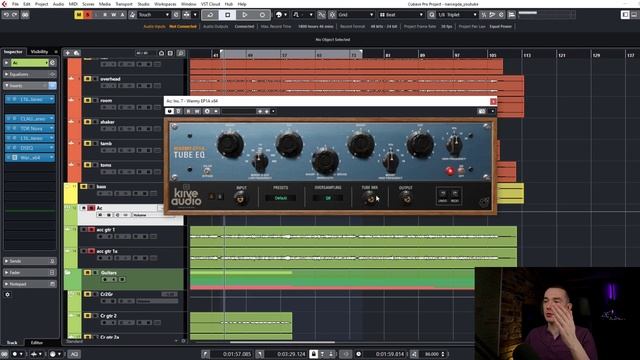This screenshot has width=640, height=360.
Task: Expand the Notepad section in Inspector
Action: coord(29,284)
